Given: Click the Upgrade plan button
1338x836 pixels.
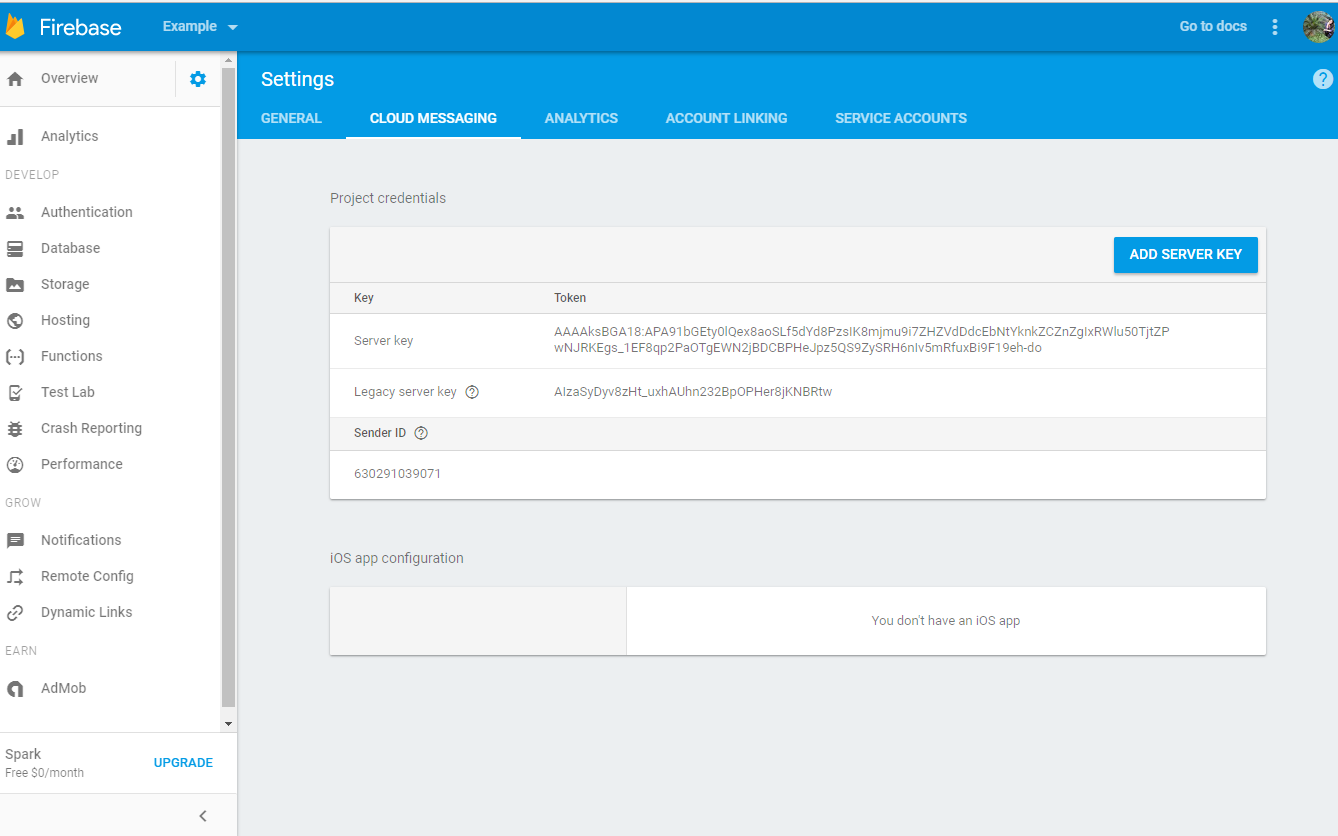Looking at the screenshot, I should (x=183, y=763).
